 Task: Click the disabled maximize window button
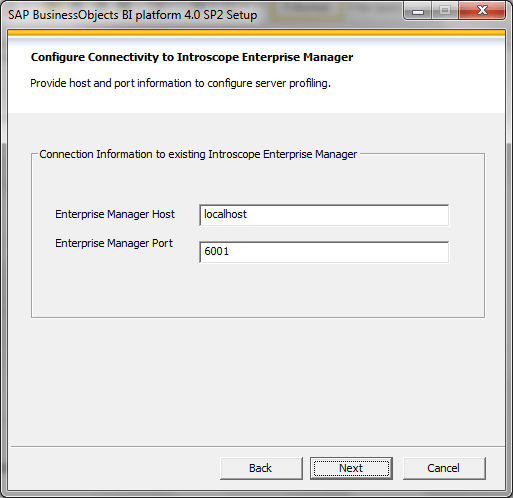[445, 11]
